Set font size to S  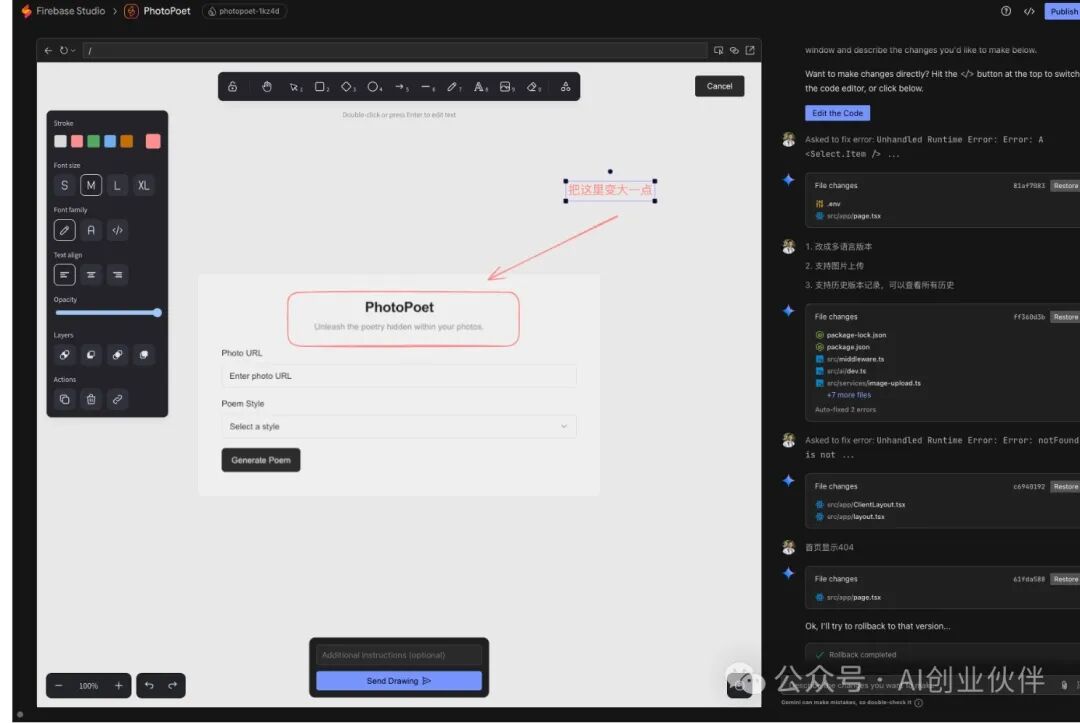65,185
